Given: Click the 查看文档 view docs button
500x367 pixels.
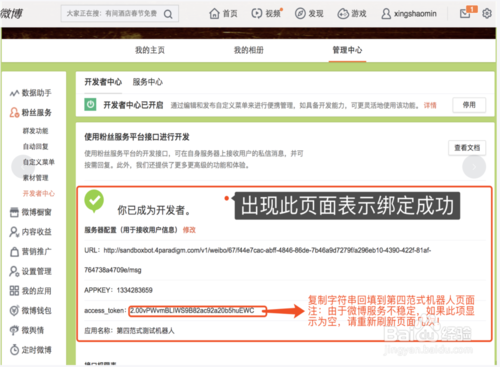Looking at the screenshot, I should 467,148.
